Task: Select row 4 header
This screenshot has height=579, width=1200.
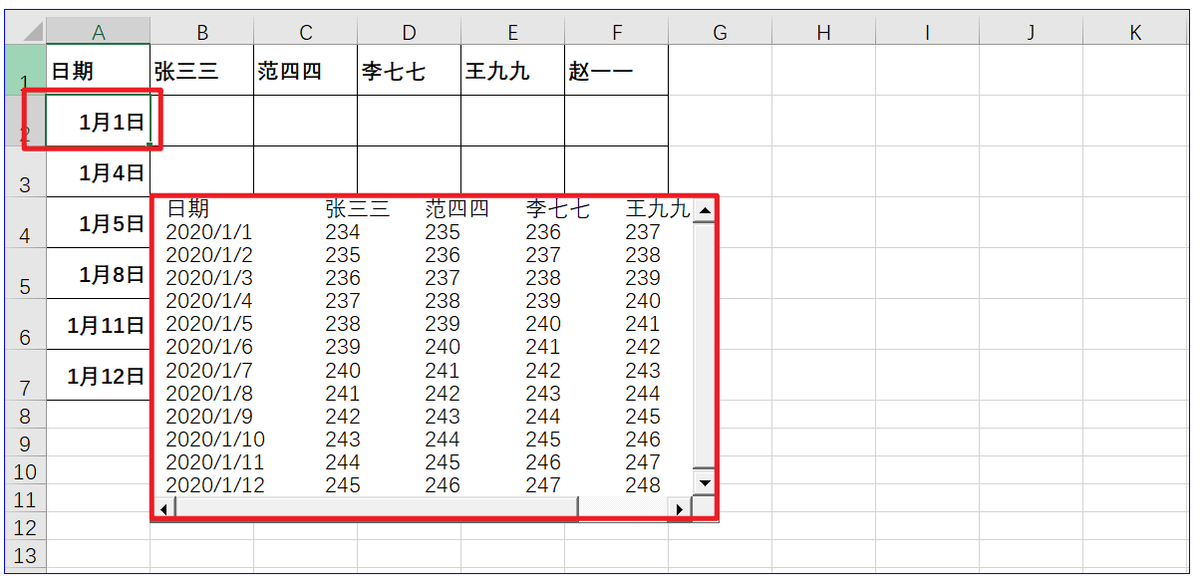Action: pos(26,223)
